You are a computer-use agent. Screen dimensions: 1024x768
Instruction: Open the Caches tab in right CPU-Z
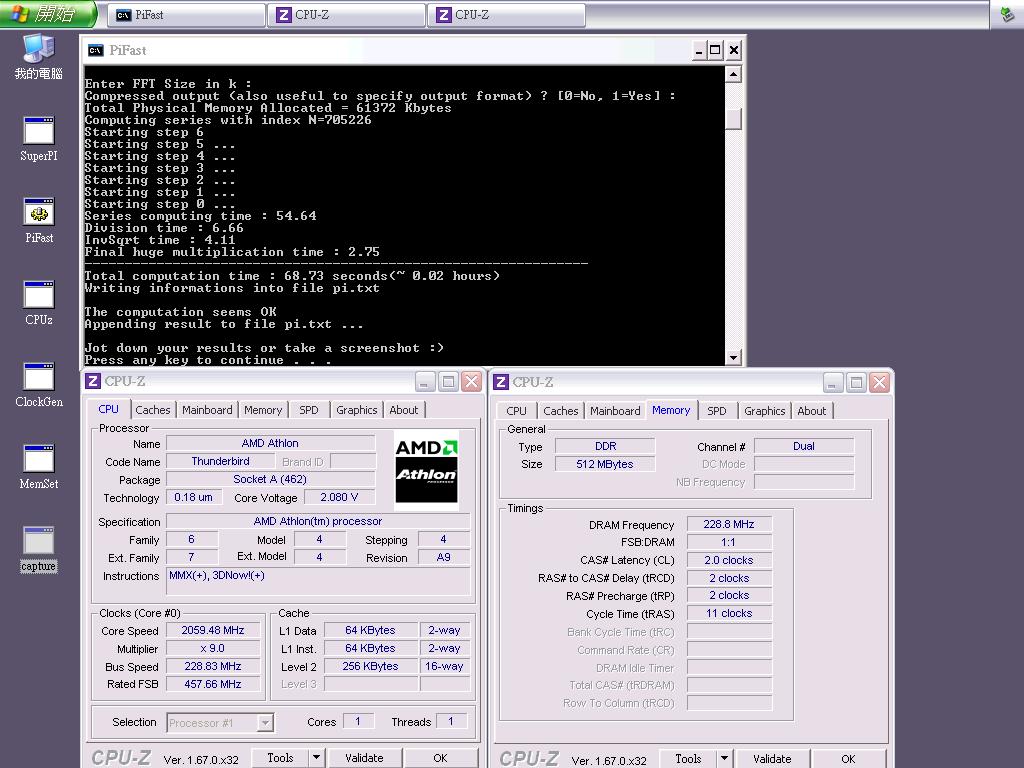[x=560, y=411]
